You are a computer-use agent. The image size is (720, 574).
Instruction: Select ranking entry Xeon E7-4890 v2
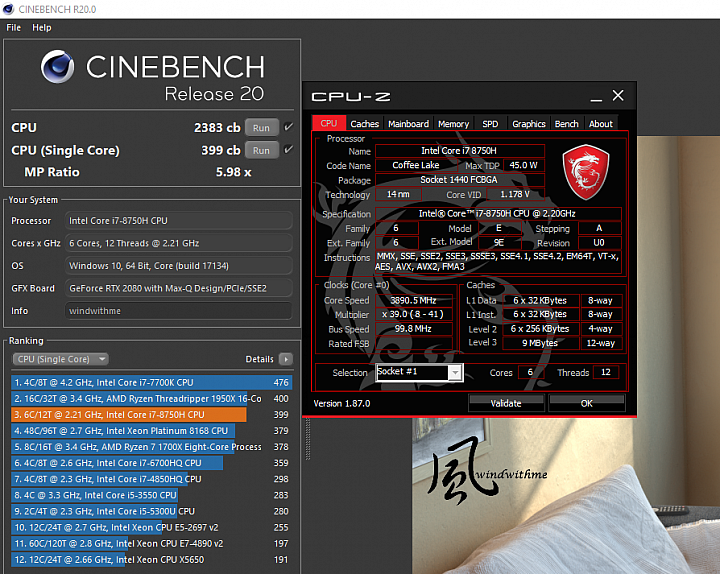[152, 543]
